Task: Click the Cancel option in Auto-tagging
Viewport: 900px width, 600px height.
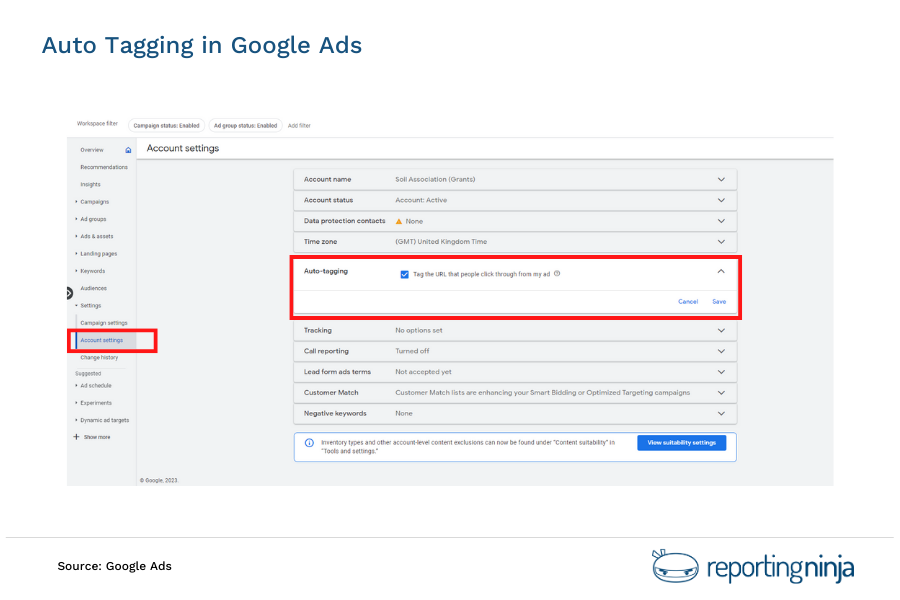Action: tap(688, 300)
